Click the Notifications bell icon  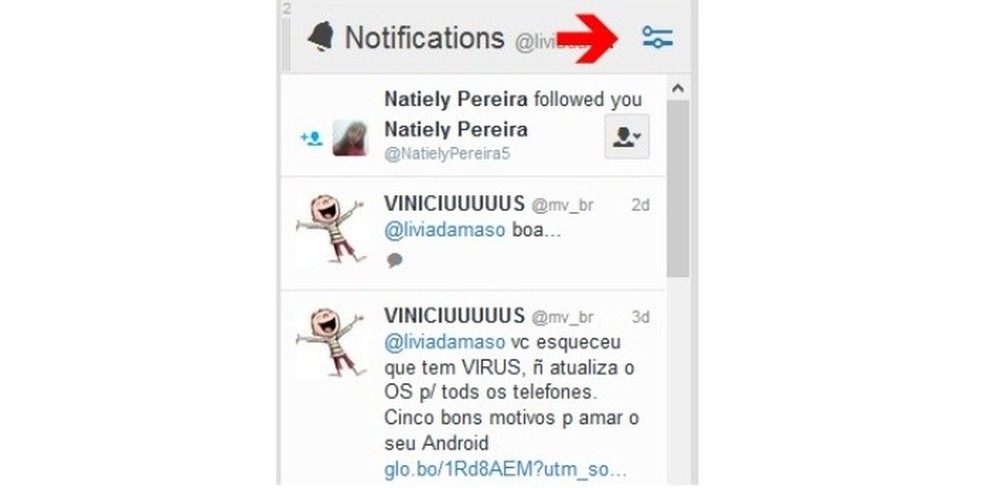point(321,36)
